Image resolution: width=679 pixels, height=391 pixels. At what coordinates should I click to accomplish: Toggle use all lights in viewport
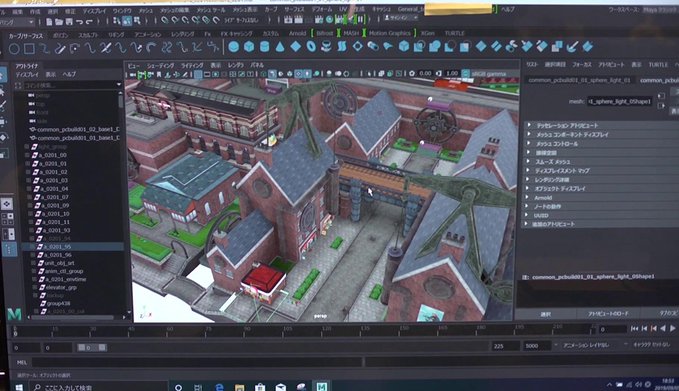click(x=307, y=74)
